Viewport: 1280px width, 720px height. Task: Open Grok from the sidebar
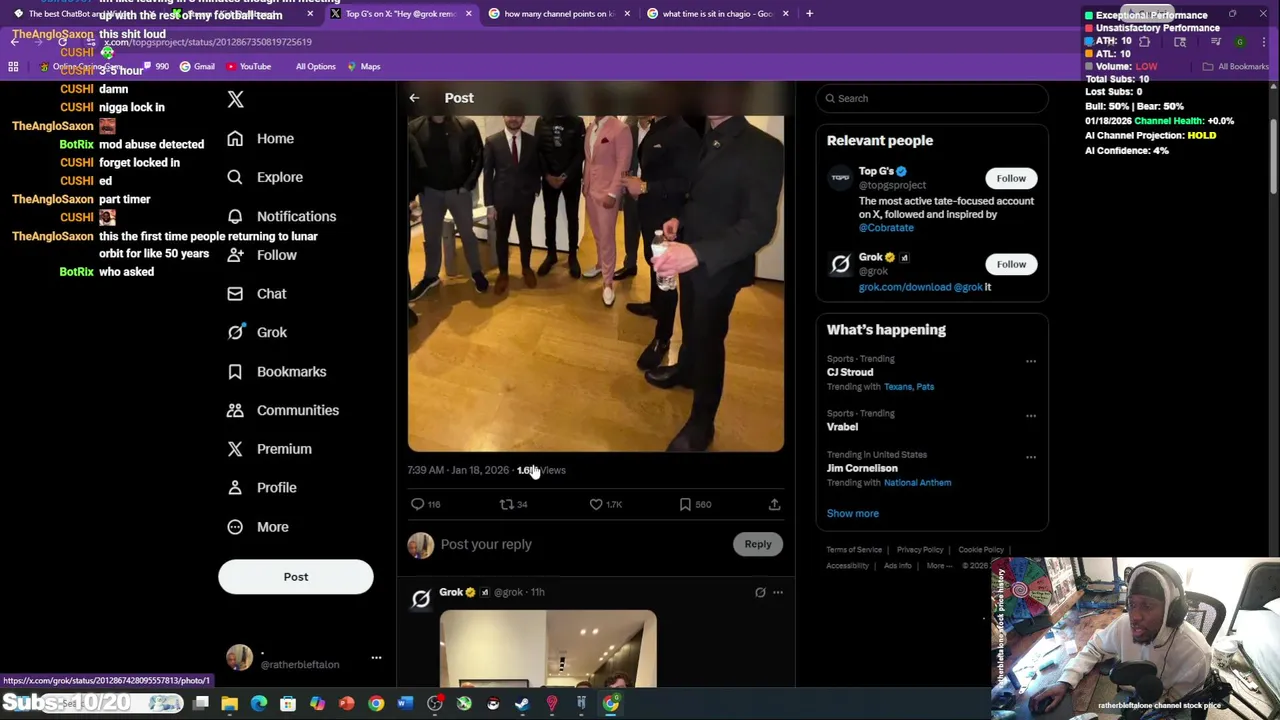click(x=256, y=332)
